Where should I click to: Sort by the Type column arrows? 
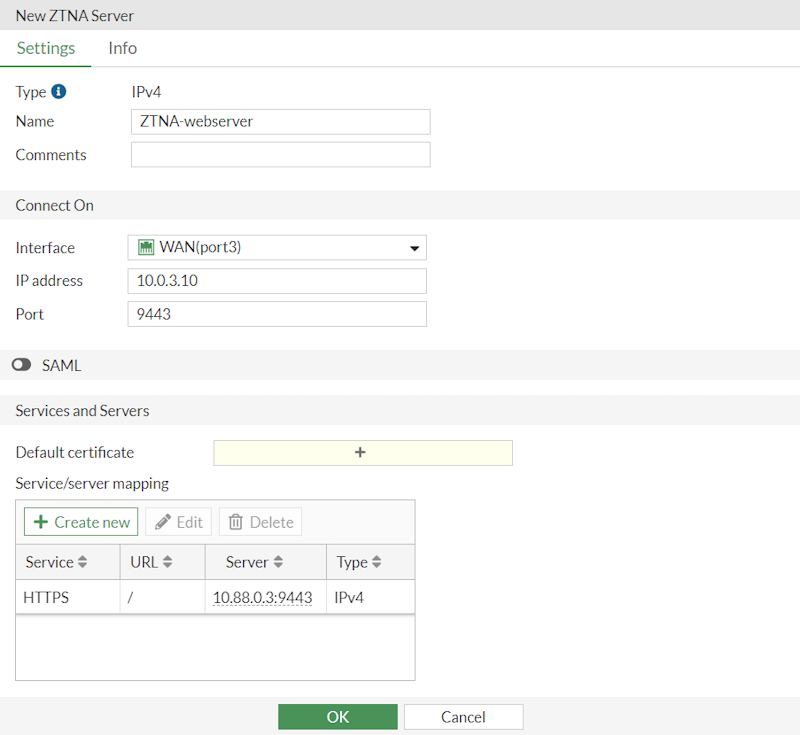(x=377, y=563)
